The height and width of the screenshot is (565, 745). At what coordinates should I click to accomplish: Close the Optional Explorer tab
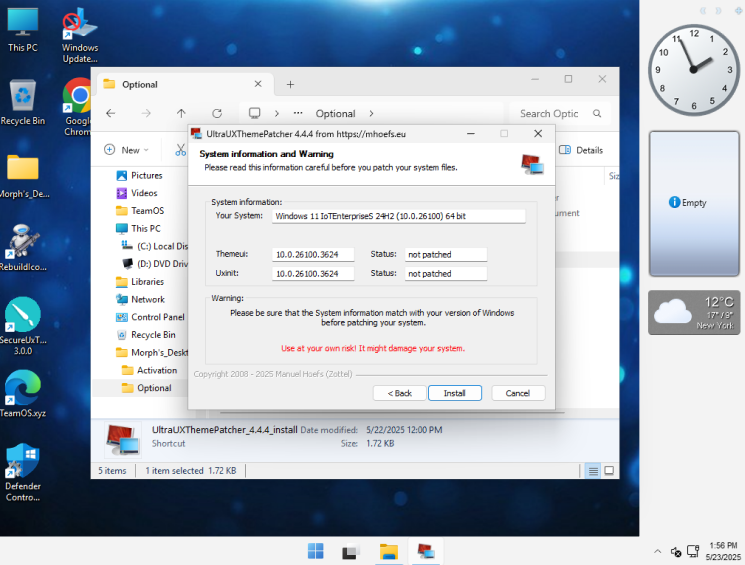tap(258, 84)
